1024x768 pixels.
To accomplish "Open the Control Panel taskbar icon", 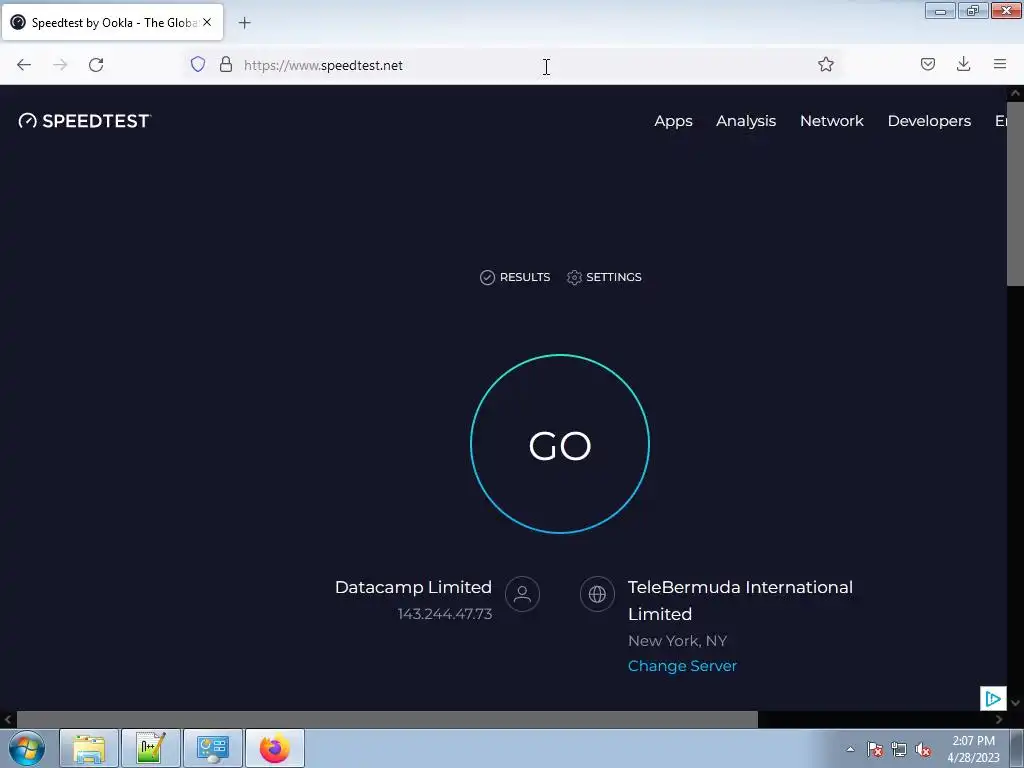I will point(212,748).
